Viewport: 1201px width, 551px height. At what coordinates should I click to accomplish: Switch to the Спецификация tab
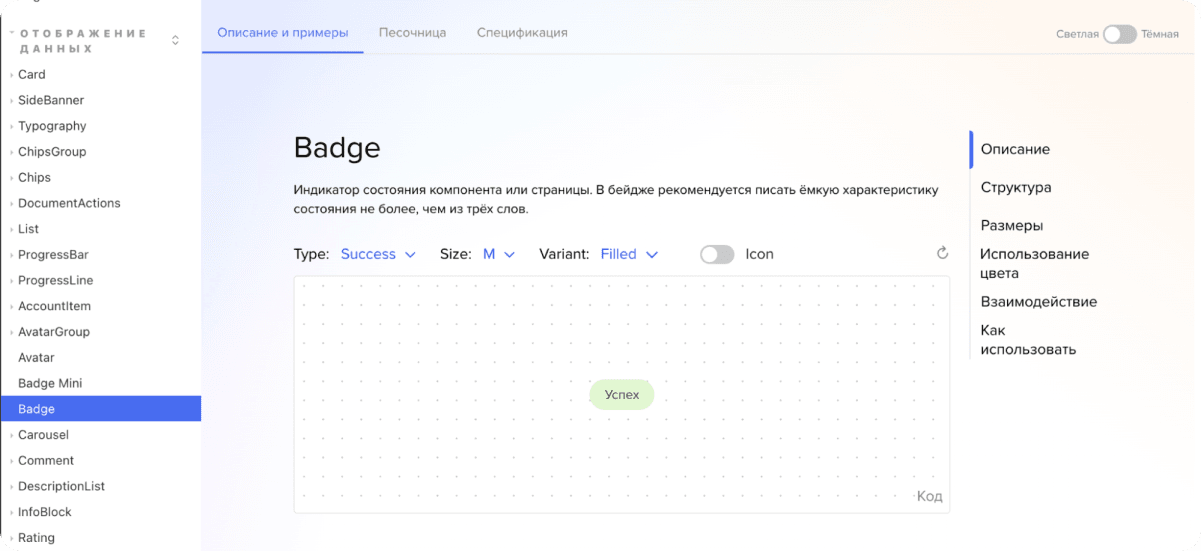tap(522, 32)
